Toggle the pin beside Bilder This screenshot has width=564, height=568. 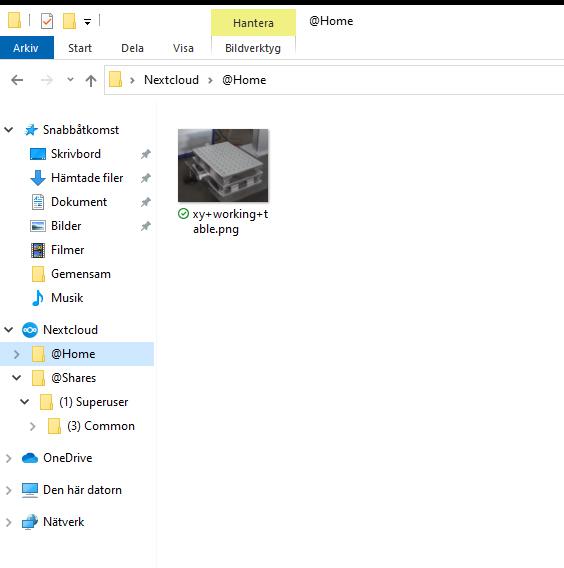(x=146, y=226)
